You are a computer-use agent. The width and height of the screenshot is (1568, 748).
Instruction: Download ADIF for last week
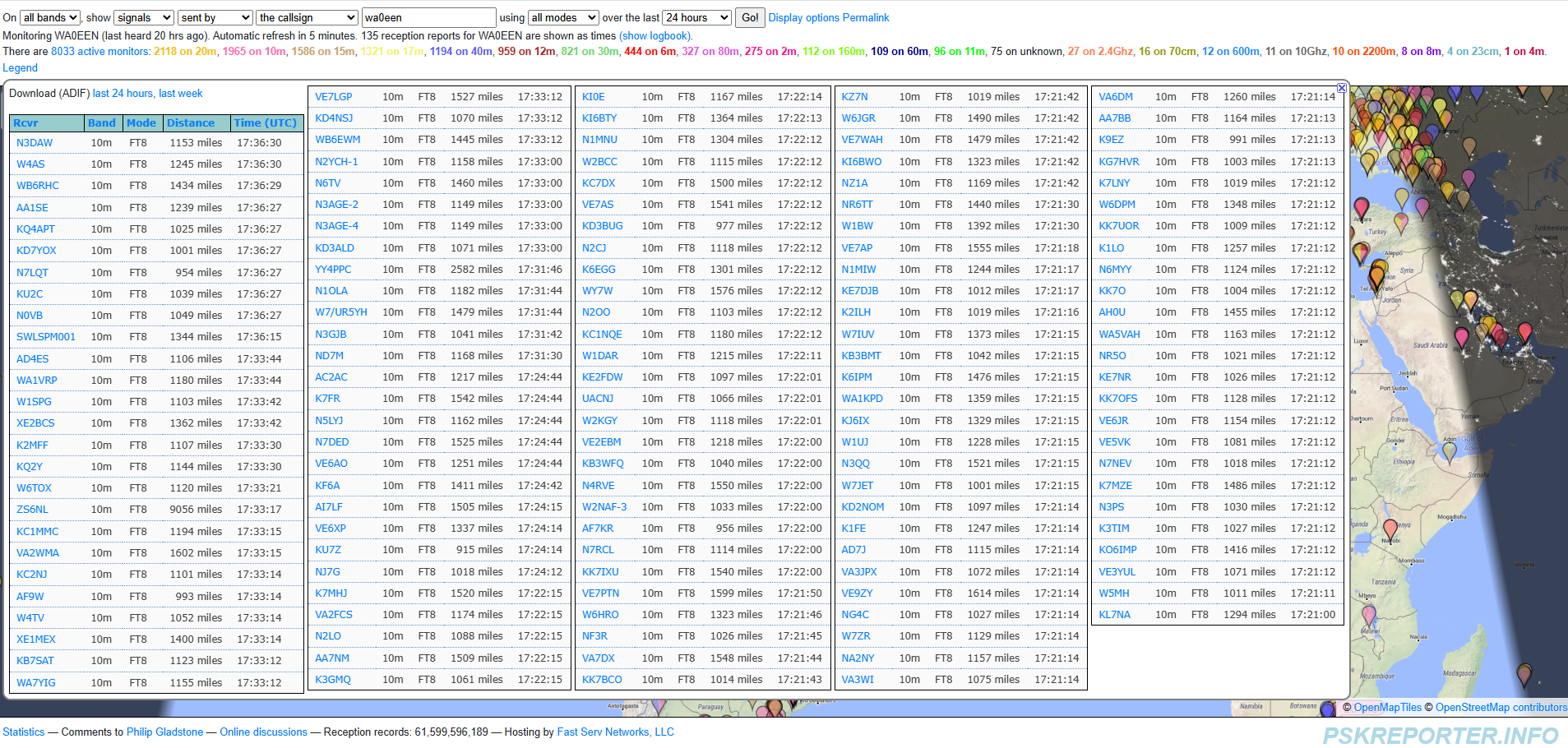click(x=180, y=94)
